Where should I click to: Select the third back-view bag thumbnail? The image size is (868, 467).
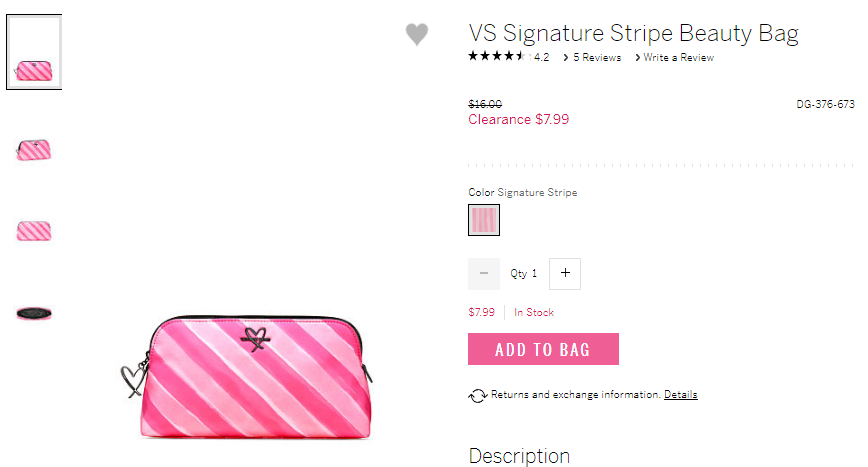pos(34,231)
